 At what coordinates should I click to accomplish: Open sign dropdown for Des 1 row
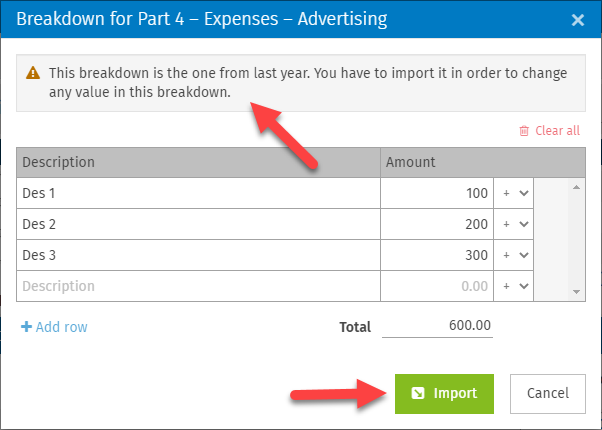coord(515,193)
